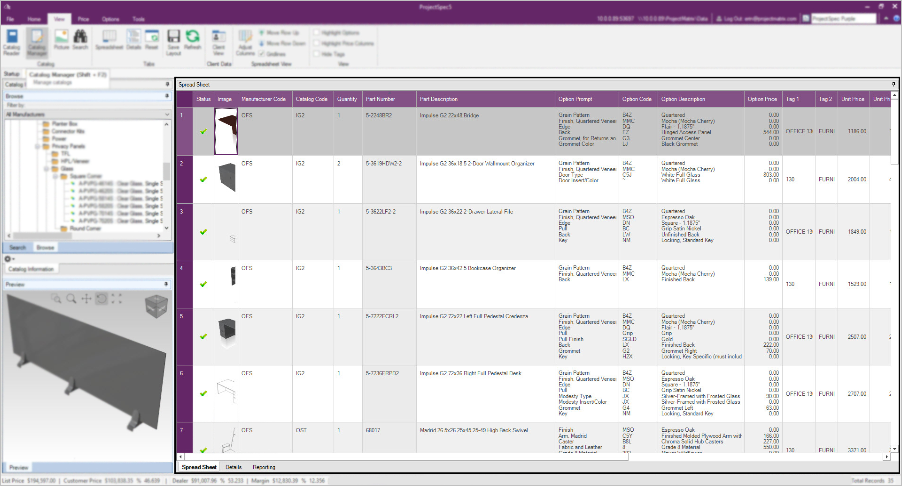Open the gear settings dropdown
This screenshot has height=486, width=902.
pos(9,259)
